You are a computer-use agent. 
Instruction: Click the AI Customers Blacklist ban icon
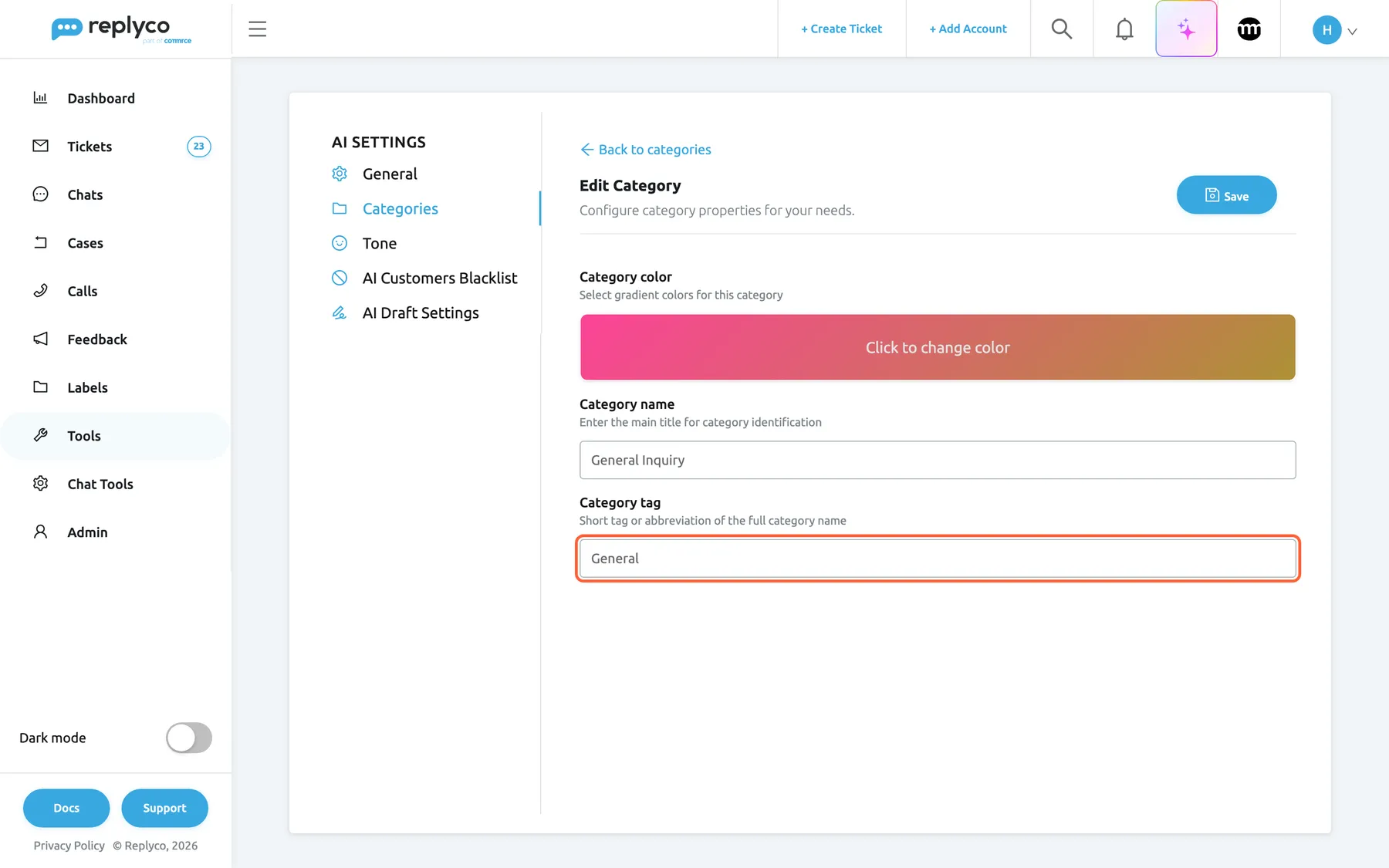340,278
